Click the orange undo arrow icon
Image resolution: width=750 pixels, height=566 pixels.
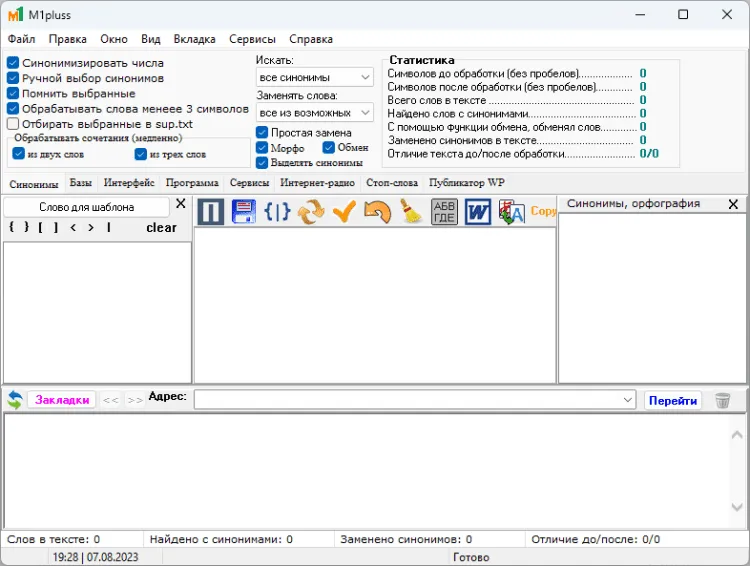377,212
